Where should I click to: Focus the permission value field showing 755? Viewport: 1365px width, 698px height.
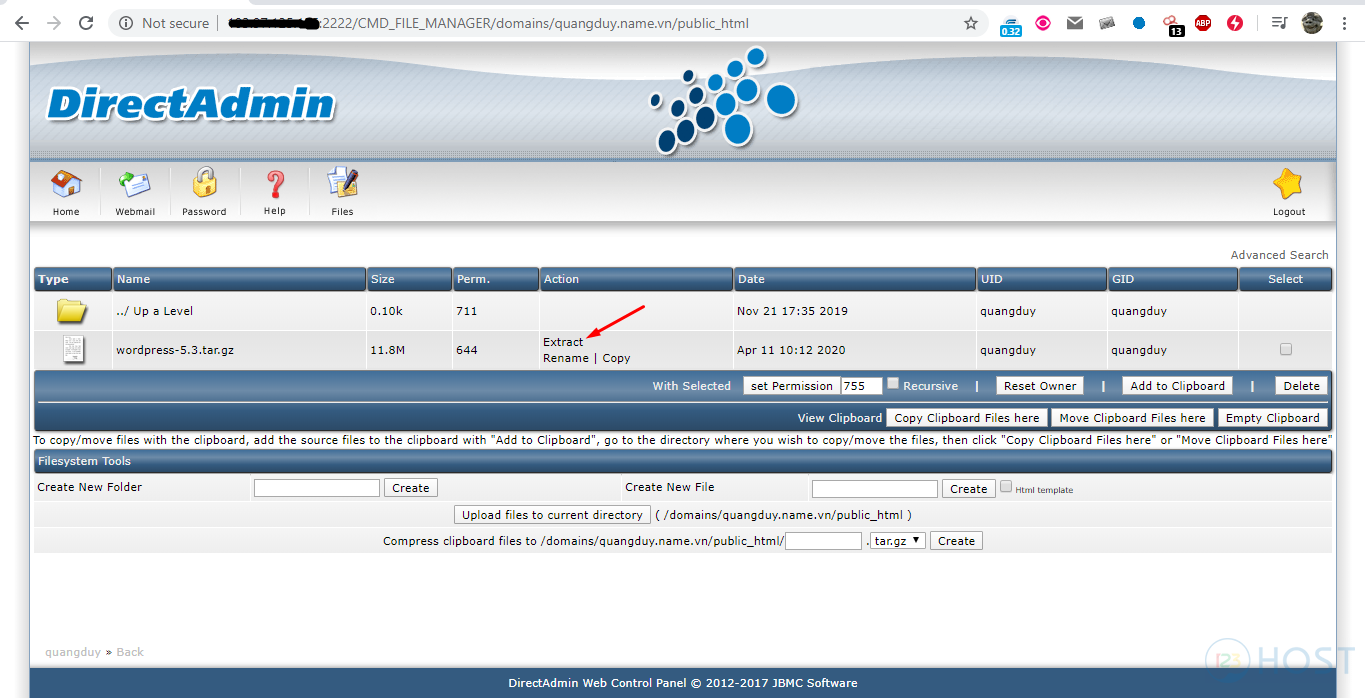coord(862,386)
